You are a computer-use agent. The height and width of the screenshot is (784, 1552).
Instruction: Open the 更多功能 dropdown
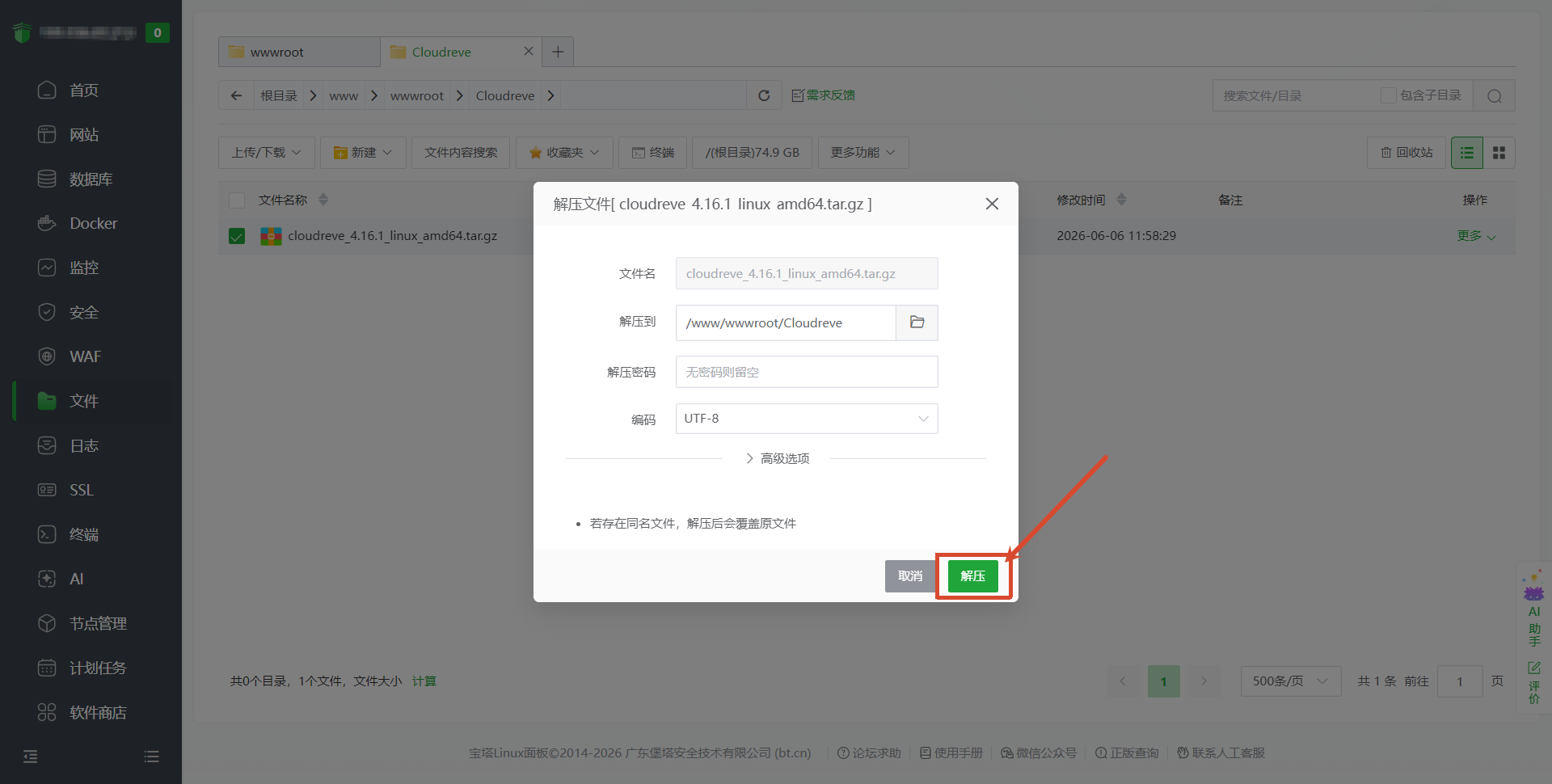(x=863, y=152)
